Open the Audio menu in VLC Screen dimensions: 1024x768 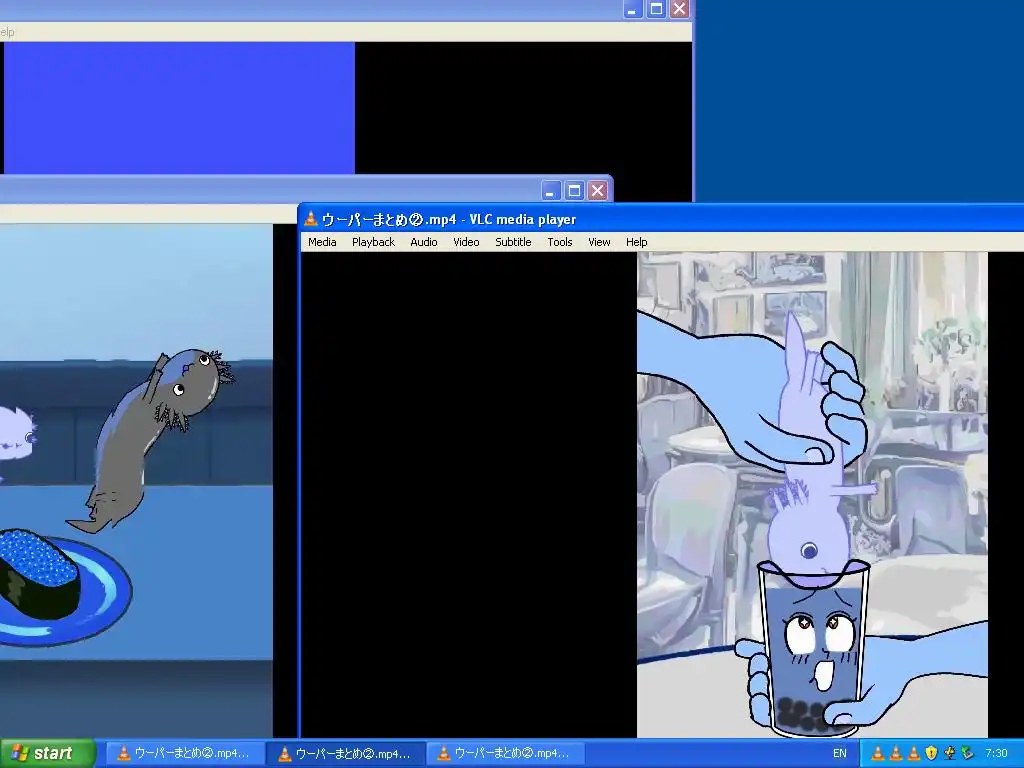point(424,242)
